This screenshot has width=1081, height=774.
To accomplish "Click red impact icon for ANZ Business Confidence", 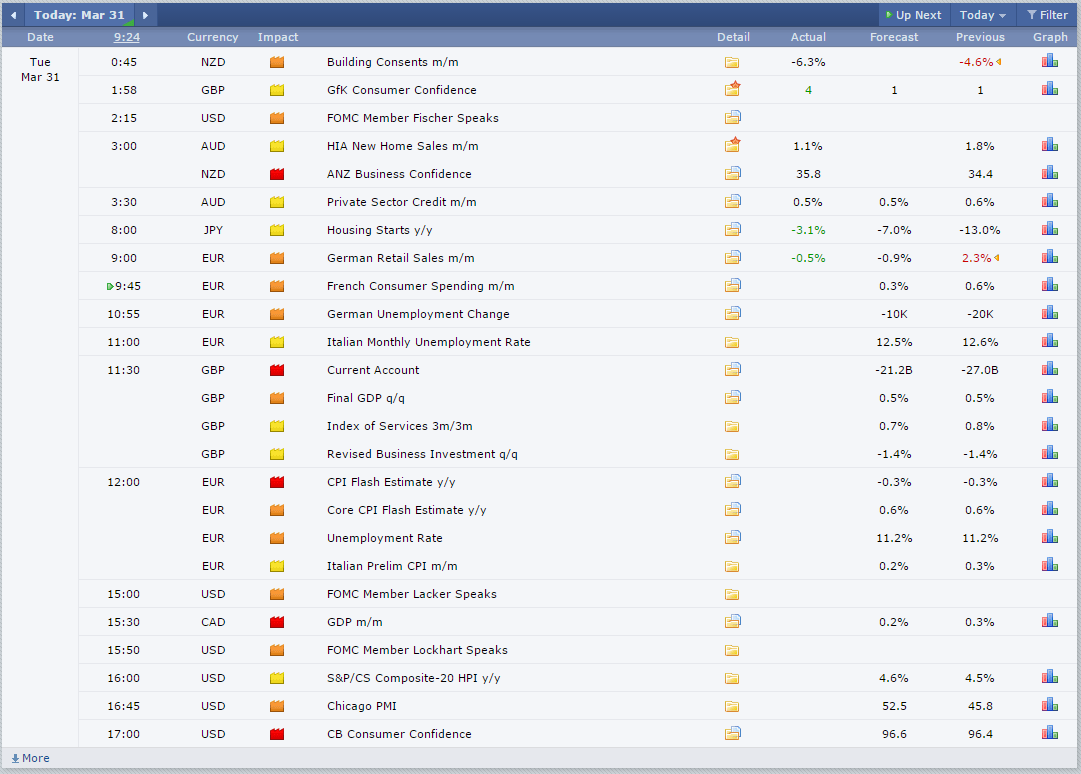I will click(277, 174).
